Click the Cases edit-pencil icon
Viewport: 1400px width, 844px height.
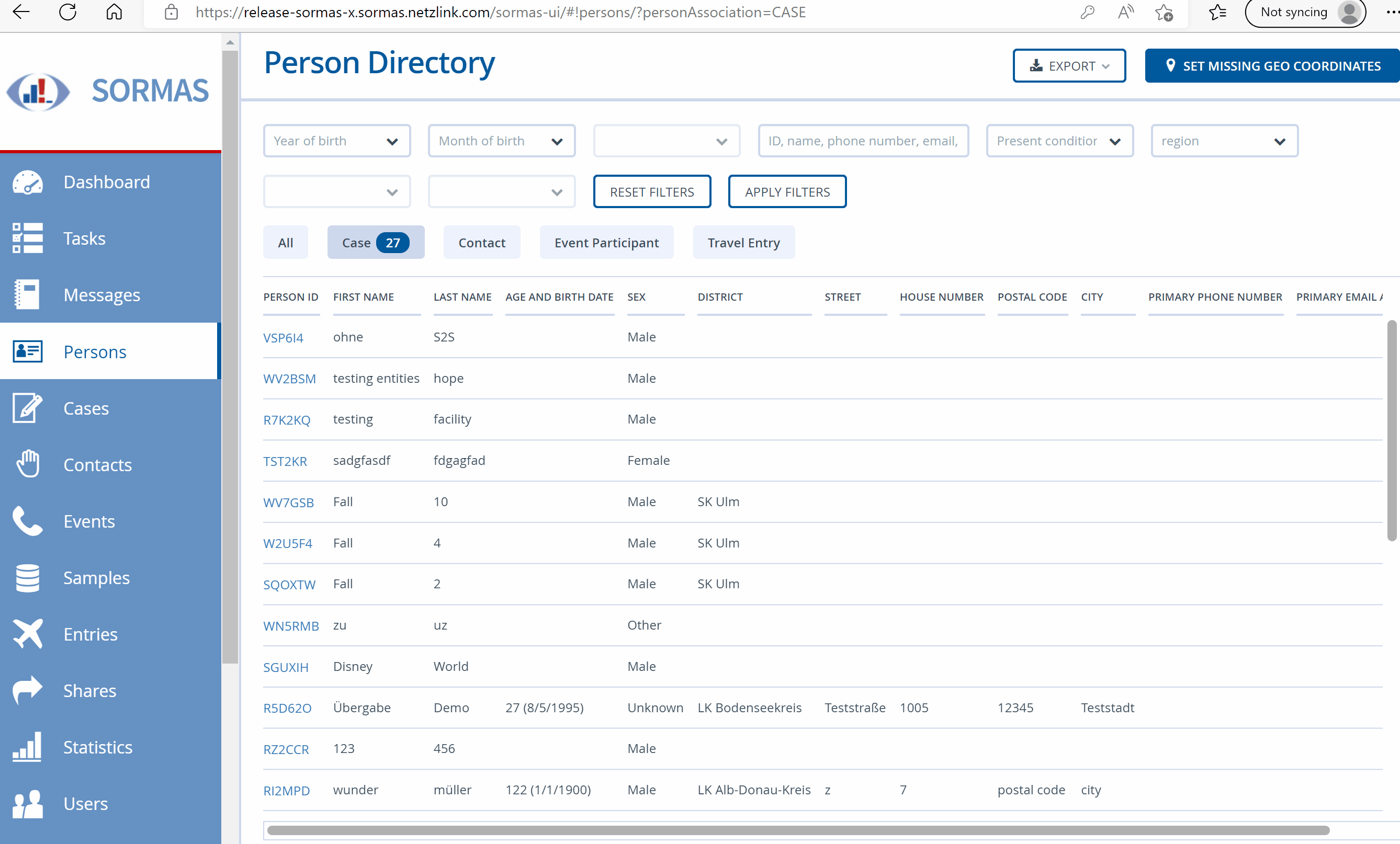point(27,408)
